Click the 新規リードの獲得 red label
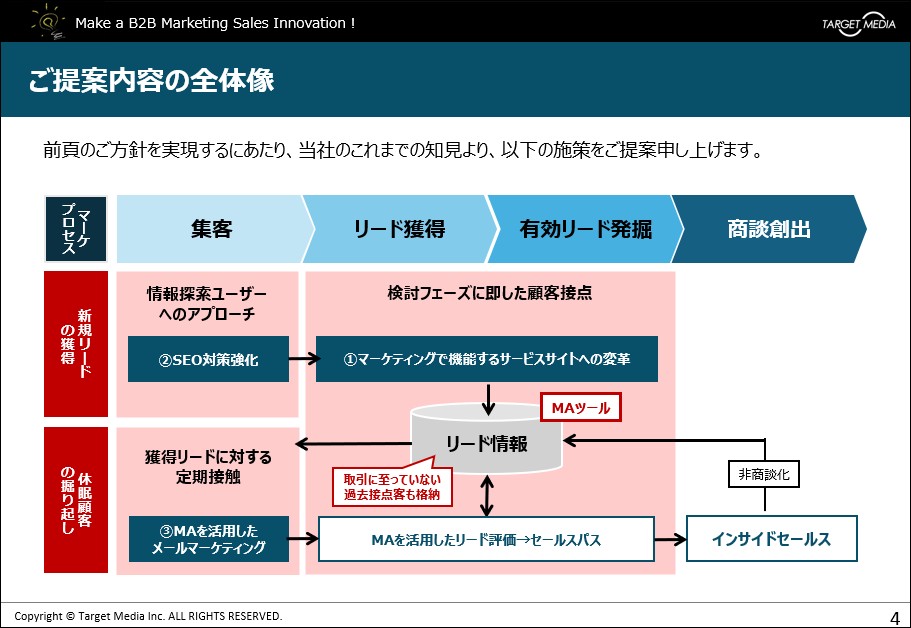Screen dimensions: 911x628 point(76,344)
